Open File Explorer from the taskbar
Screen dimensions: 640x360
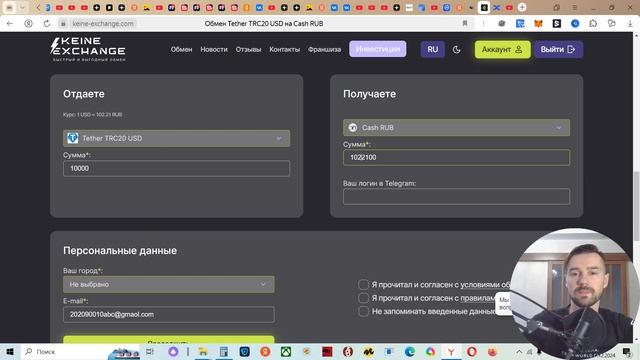[203, 351]
